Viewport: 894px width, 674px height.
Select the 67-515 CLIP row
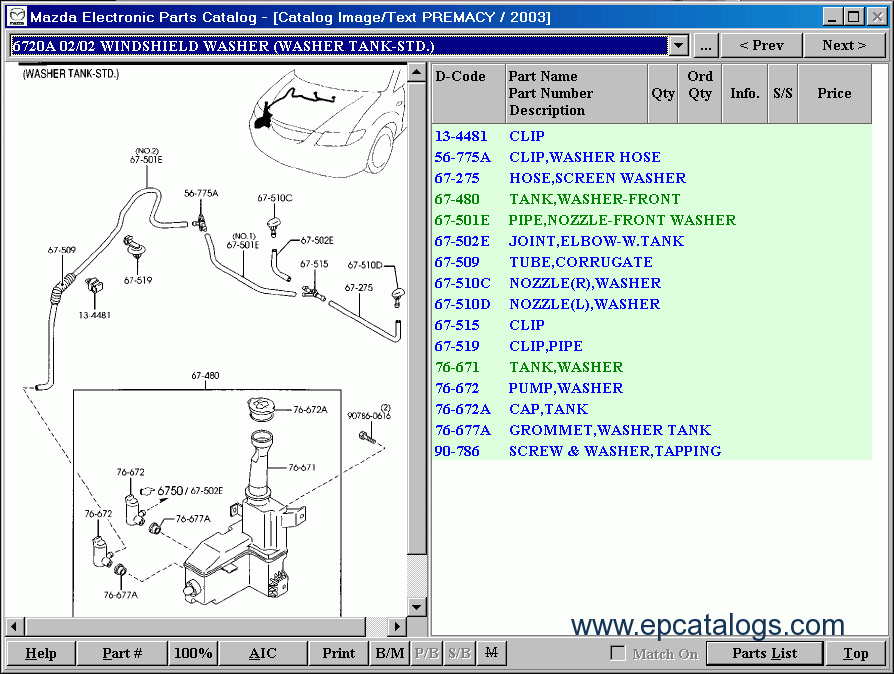(652, 325)
